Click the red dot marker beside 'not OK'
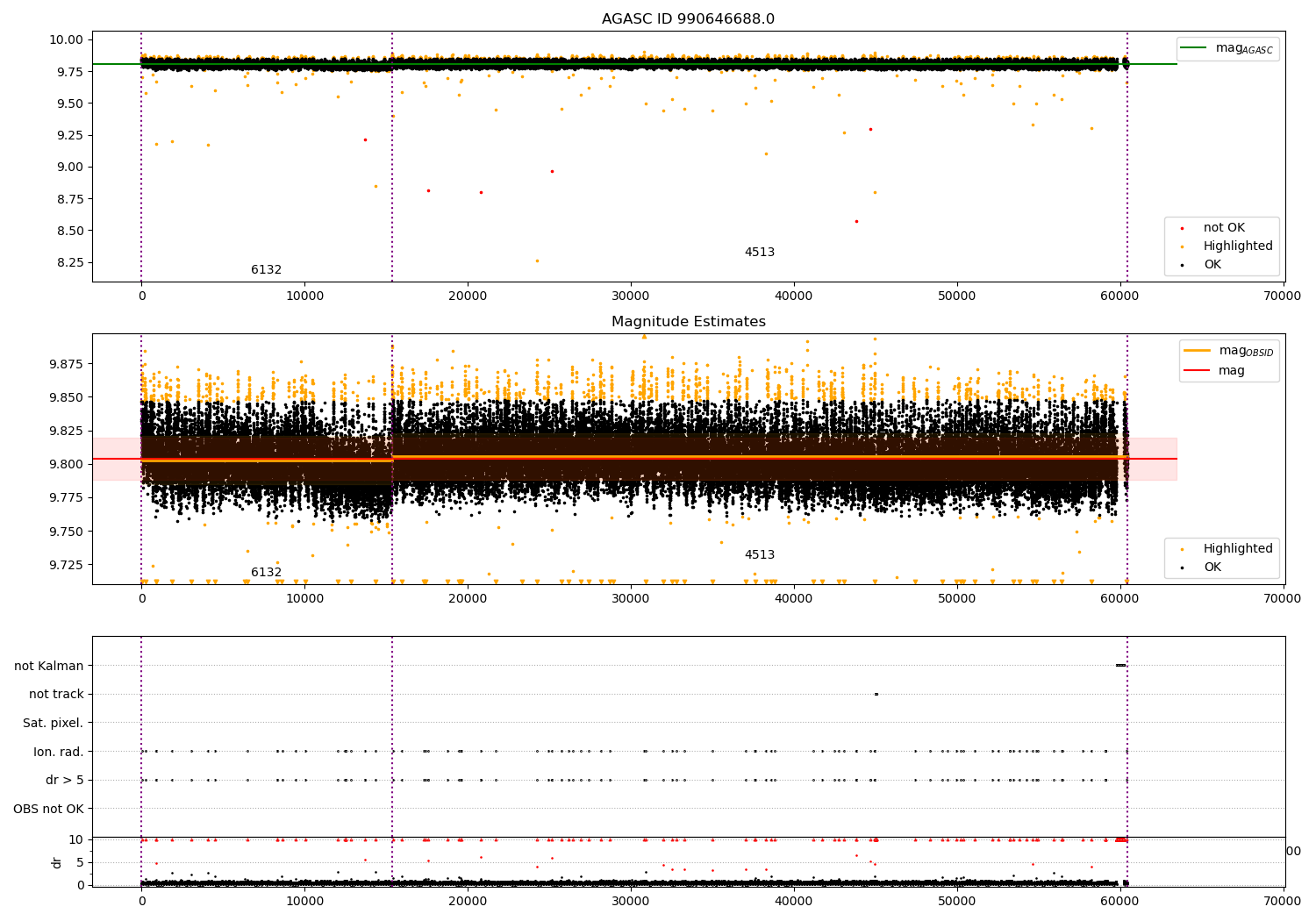This screenshot has width=1316, height=921. 1182,228
